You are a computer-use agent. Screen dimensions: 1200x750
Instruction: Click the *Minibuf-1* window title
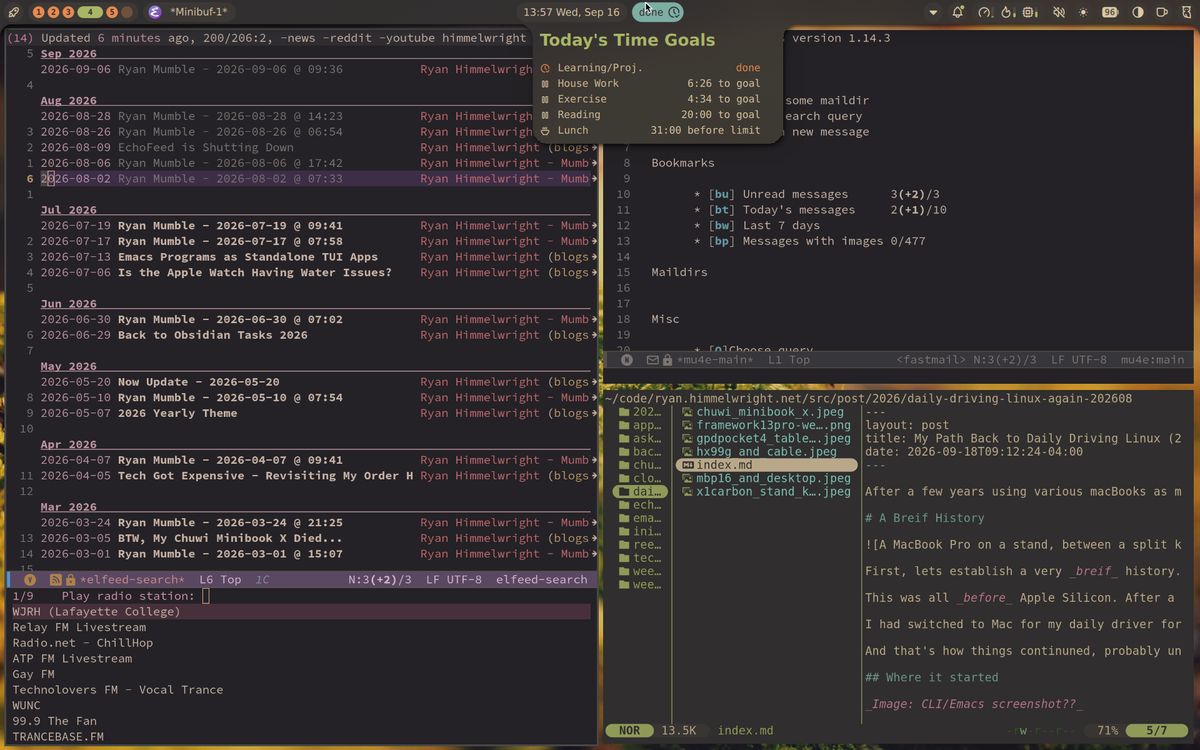tap(199, 12)
